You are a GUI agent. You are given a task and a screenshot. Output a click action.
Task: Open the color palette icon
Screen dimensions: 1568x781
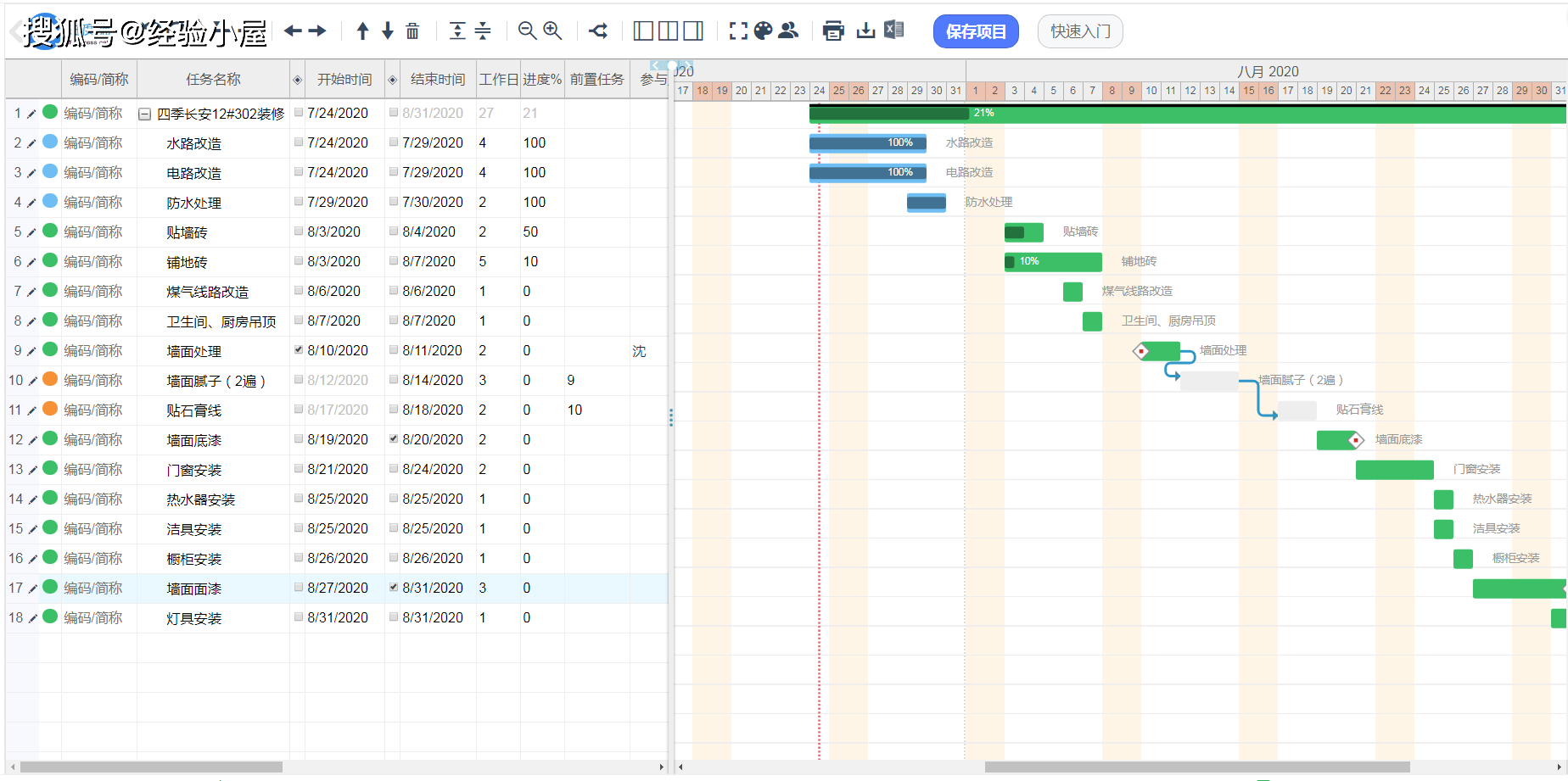coord(764,31)
